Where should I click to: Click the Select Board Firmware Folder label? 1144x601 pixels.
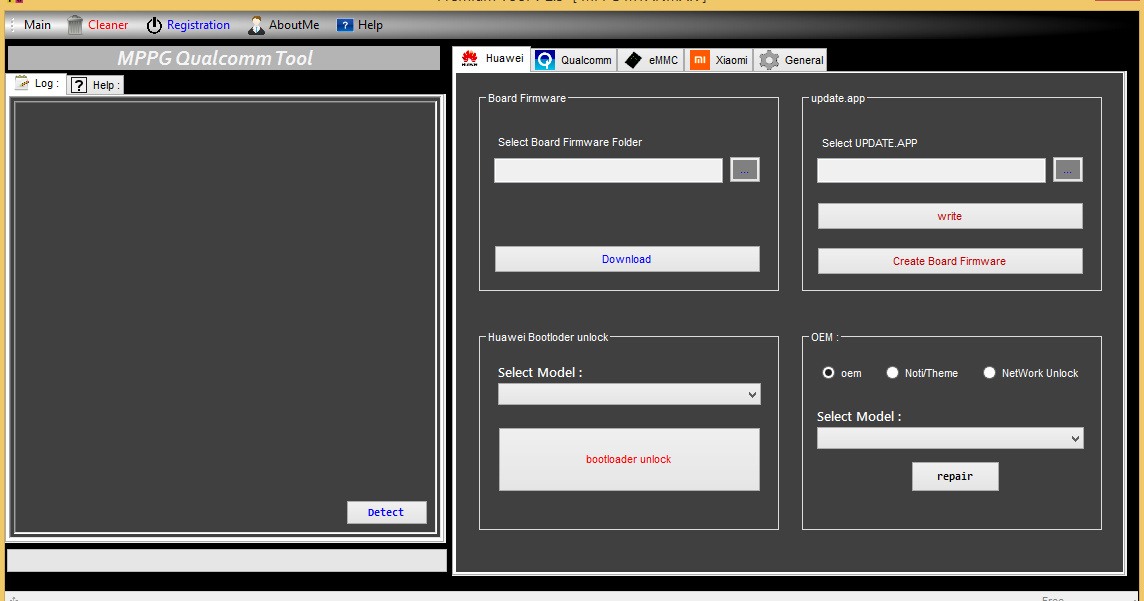click(570, 142)
